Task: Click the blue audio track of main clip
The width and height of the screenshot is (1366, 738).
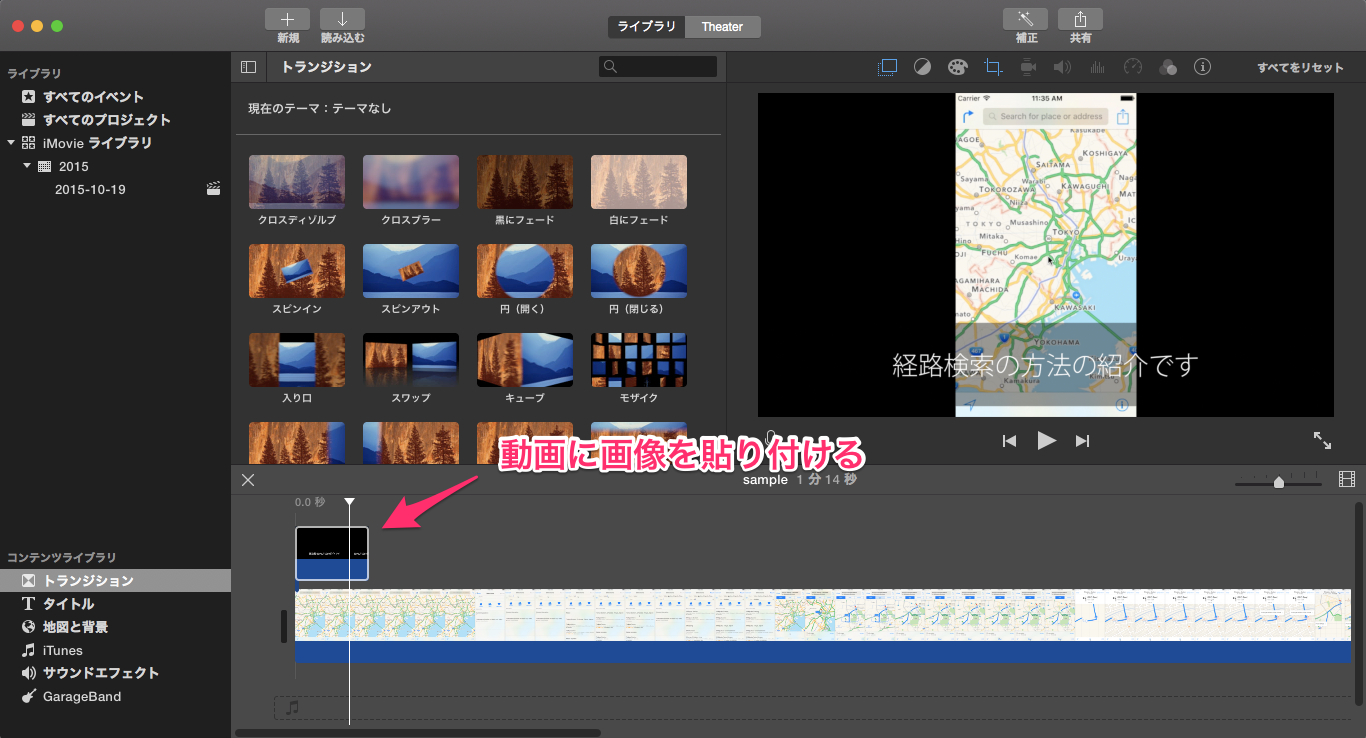Action: 823,652
